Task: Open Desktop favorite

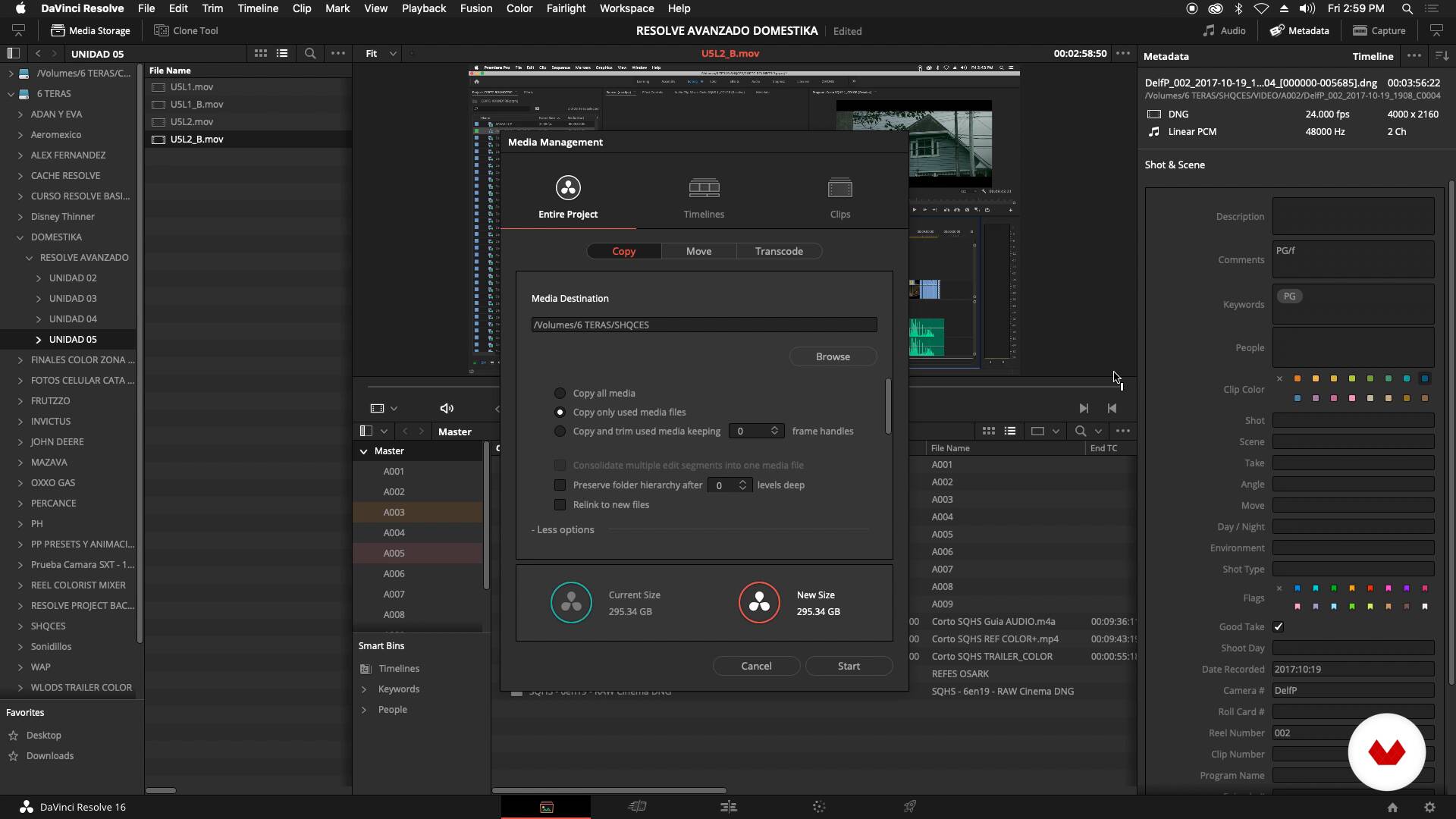Action: (x=43, y=735)
